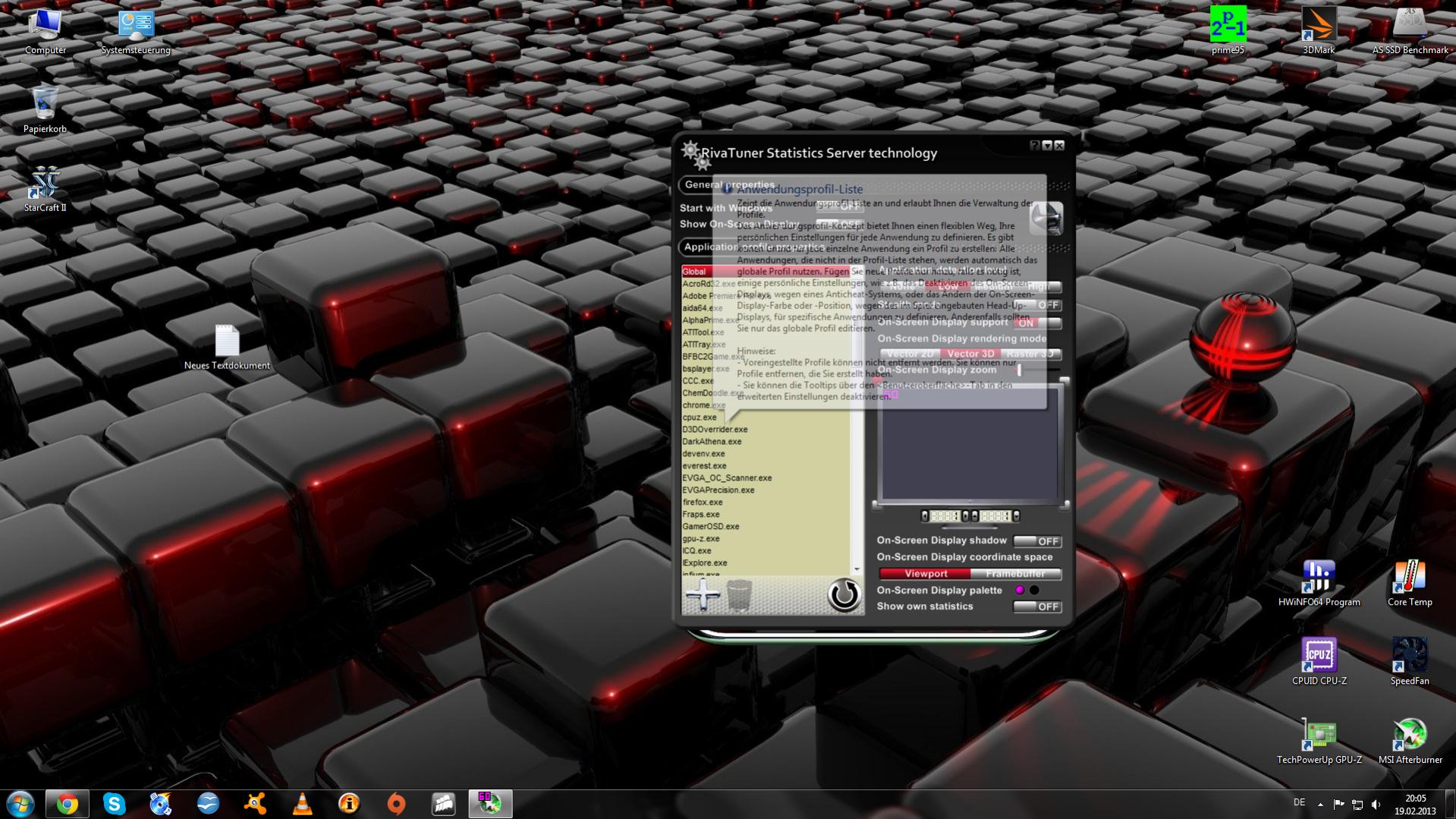This screenshot has height=819, width=1456.
Task: Open the Action Center flag in the tray
Action: [1338, 804]
